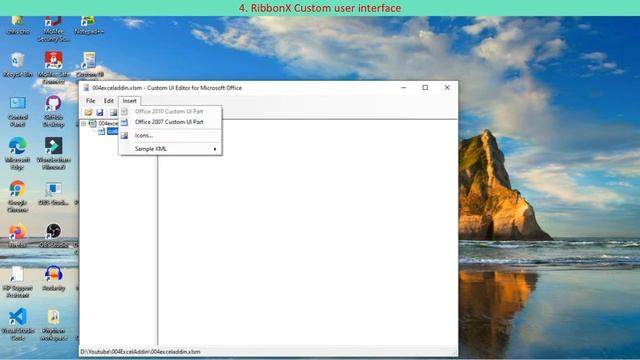Image resolution: width=640 pixels, height=360 pixels.
Task: Select the 004exceladdin.xlsm Excel file icon in tree
Action: tap(93, 123)
